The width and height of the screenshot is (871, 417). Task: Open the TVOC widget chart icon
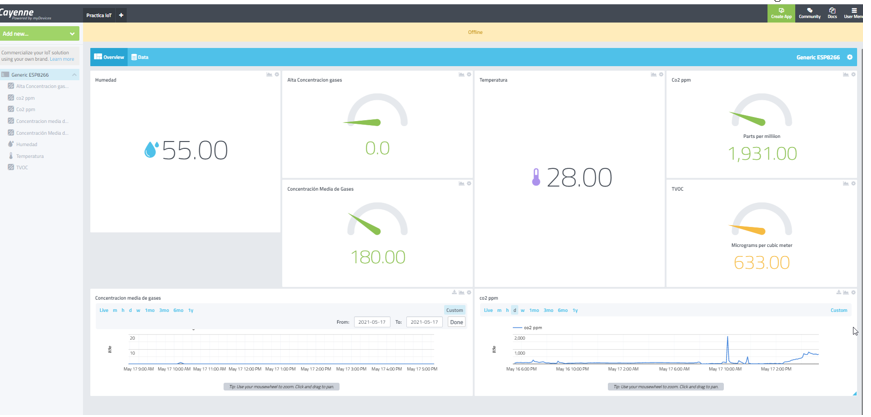(x=846, y=184)
